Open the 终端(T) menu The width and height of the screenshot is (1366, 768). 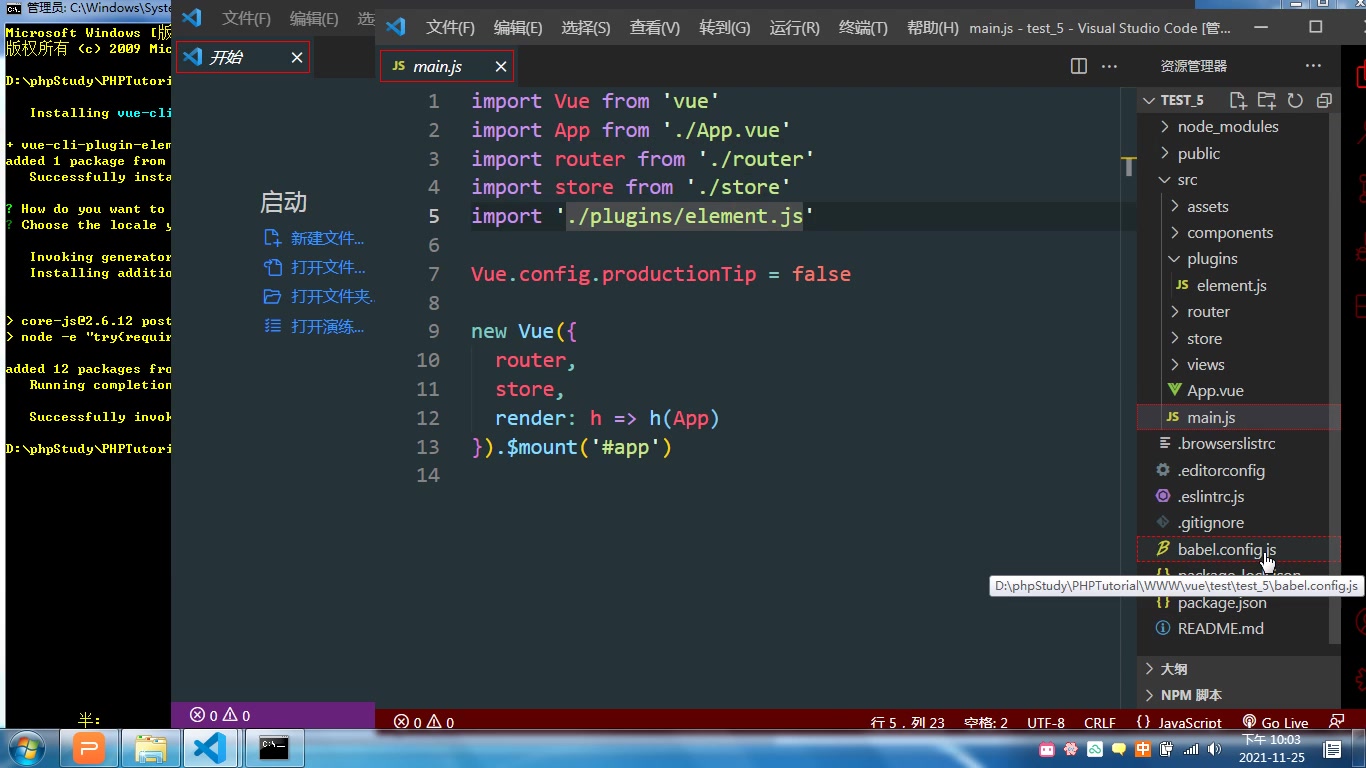tap(863, 28)
